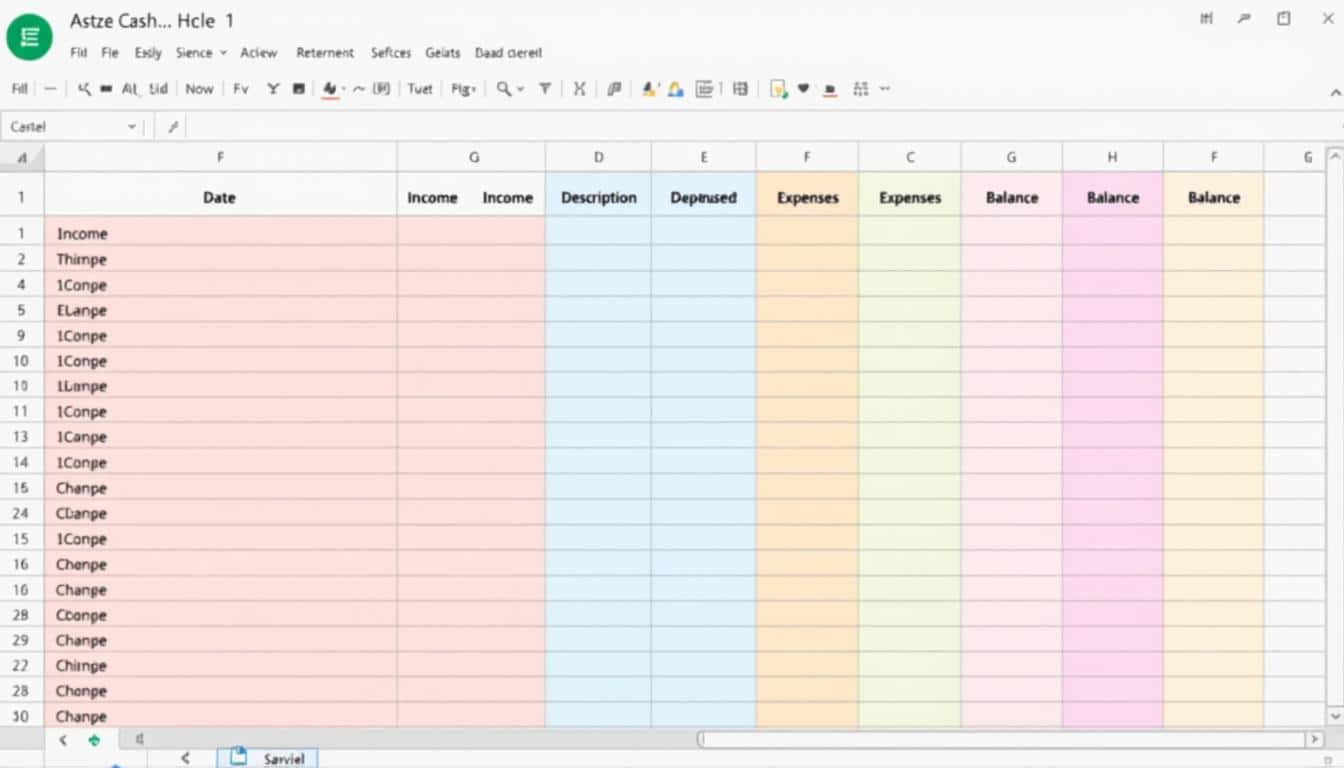The width and height of the screenshot is (1344, 768).
Task: Click the bracketed [H] toolbar icon
Action: (x=381, y=89)
